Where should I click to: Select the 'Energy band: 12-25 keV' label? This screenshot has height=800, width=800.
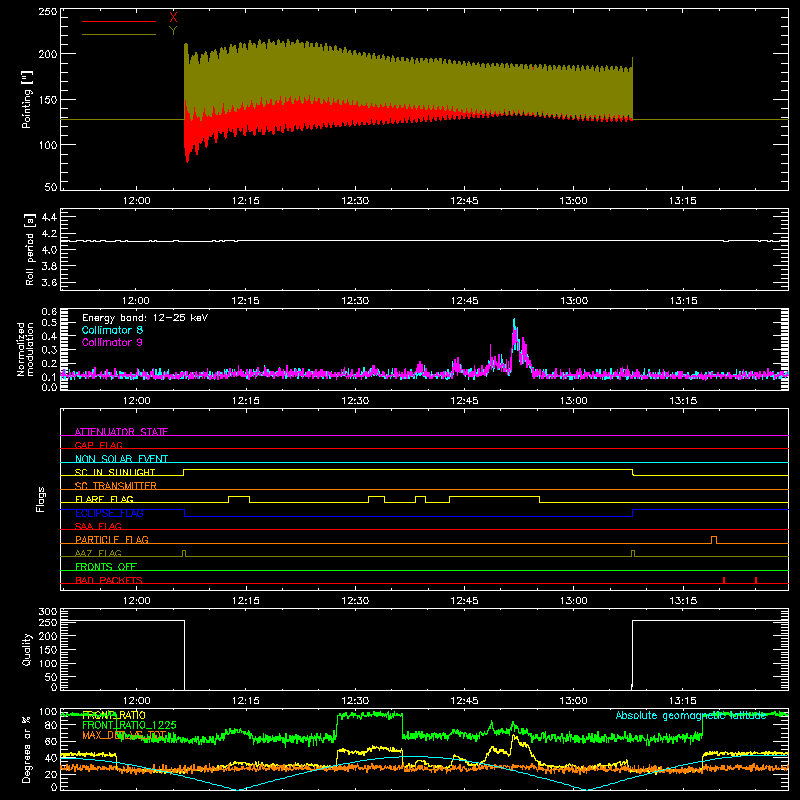[x=145, y=318]
